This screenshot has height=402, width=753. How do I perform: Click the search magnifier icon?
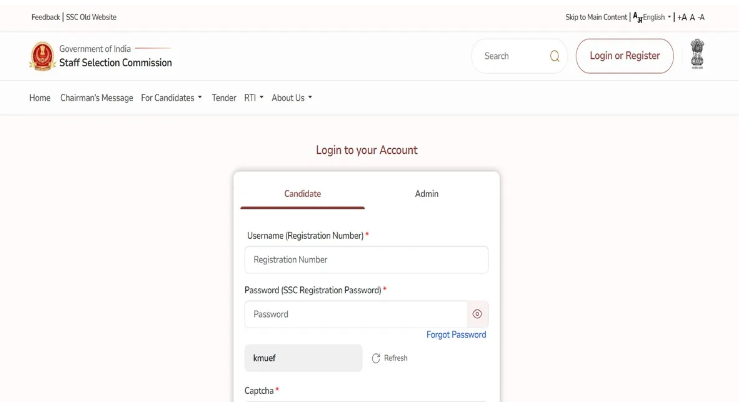click(554, 56)
